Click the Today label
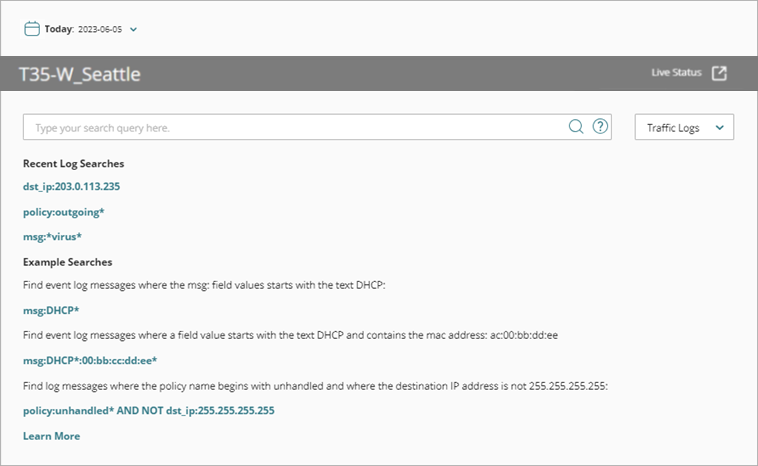This screenshot has height=466, width=758. 59,29
